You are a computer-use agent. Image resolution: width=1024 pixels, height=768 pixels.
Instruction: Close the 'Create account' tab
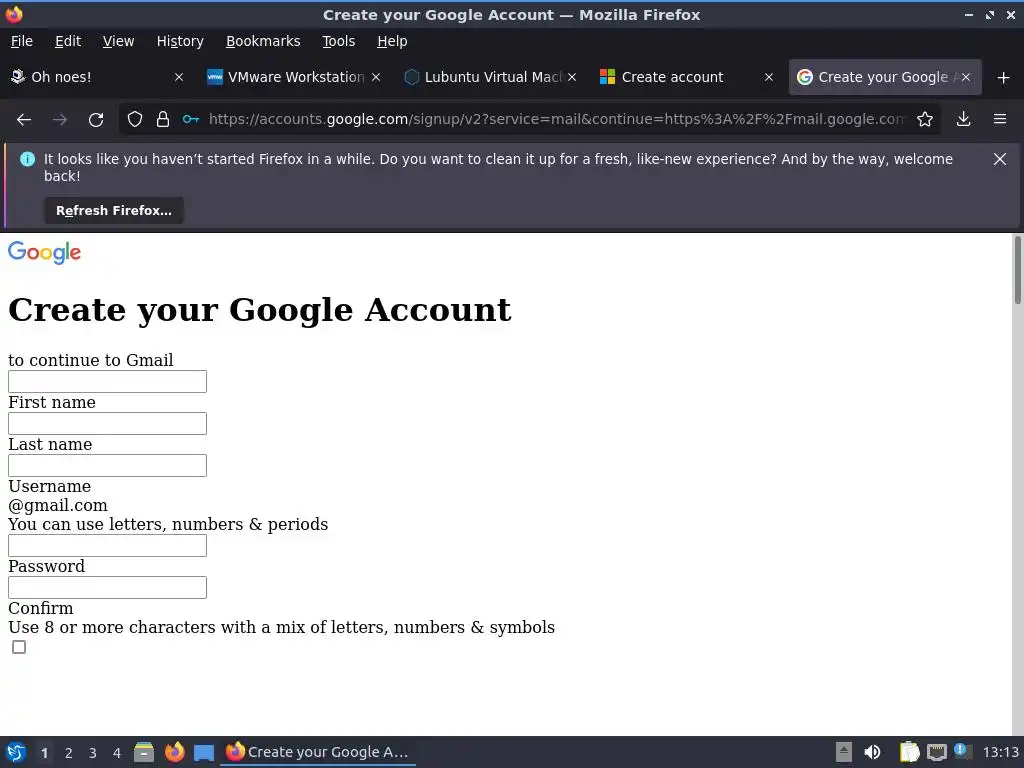click(x=769, y=77)
